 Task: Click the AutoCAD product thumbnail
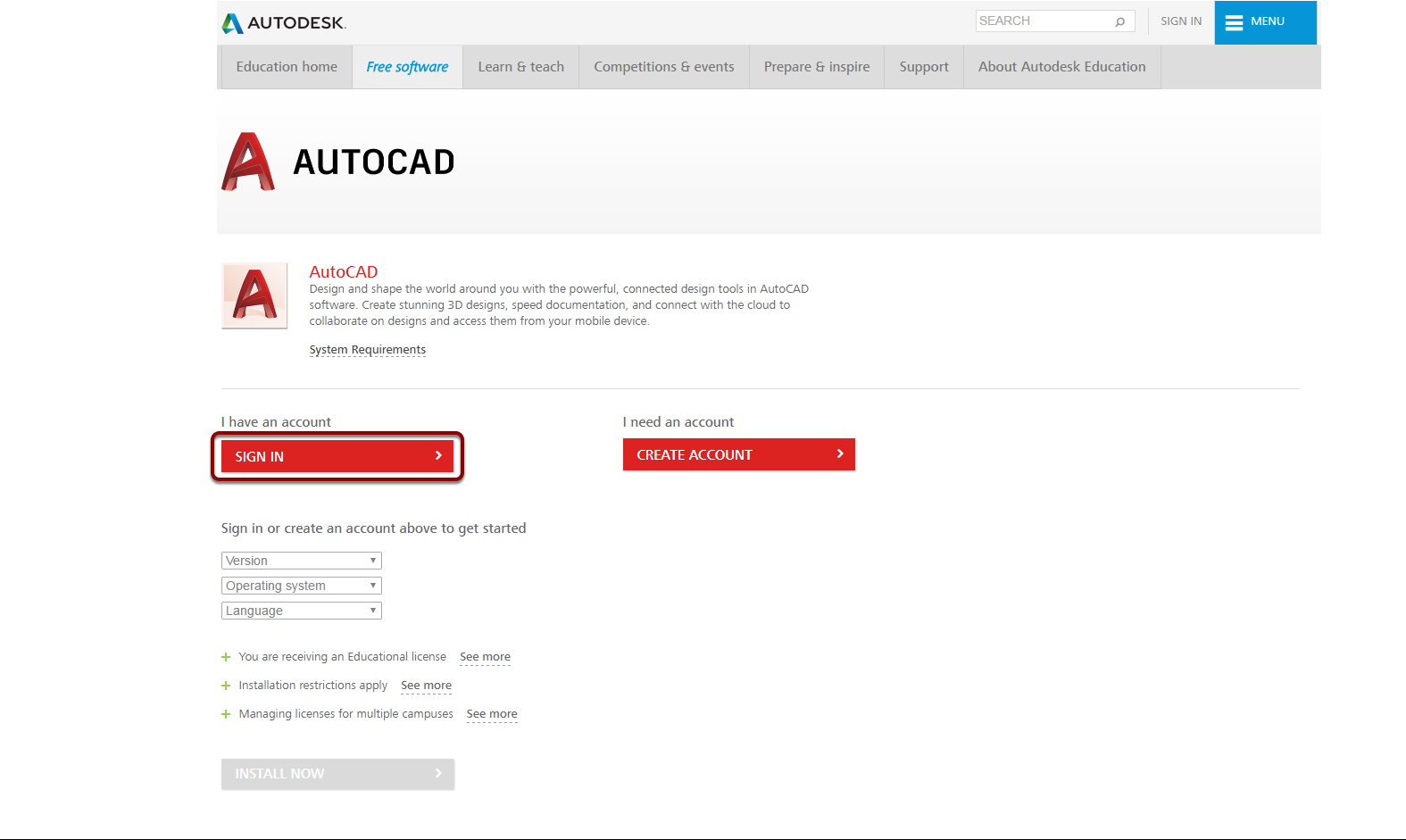254,295
